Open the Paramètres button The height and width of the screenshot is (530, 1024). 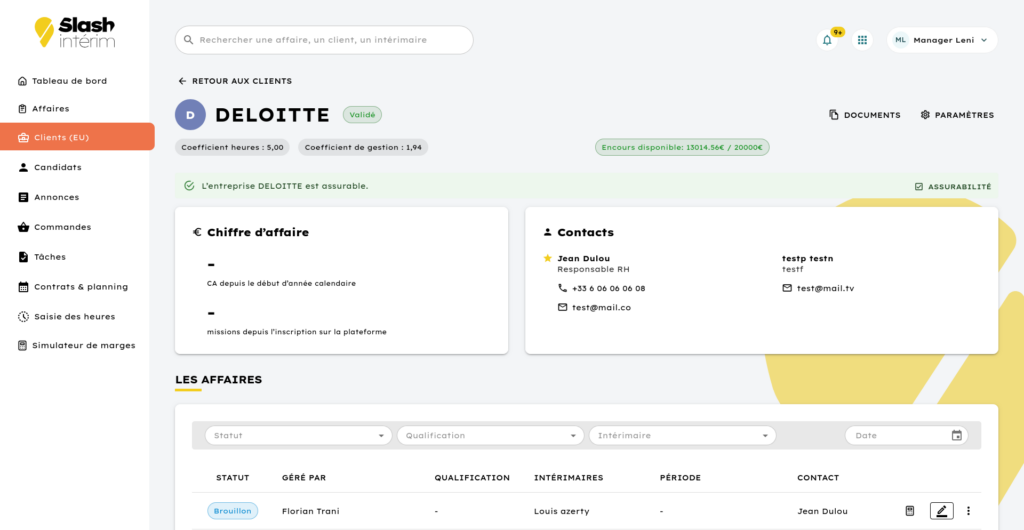point(957,115)
